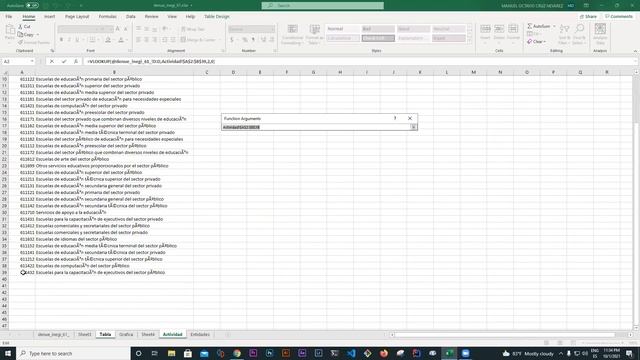Switch to the Formulas tab

107,16
